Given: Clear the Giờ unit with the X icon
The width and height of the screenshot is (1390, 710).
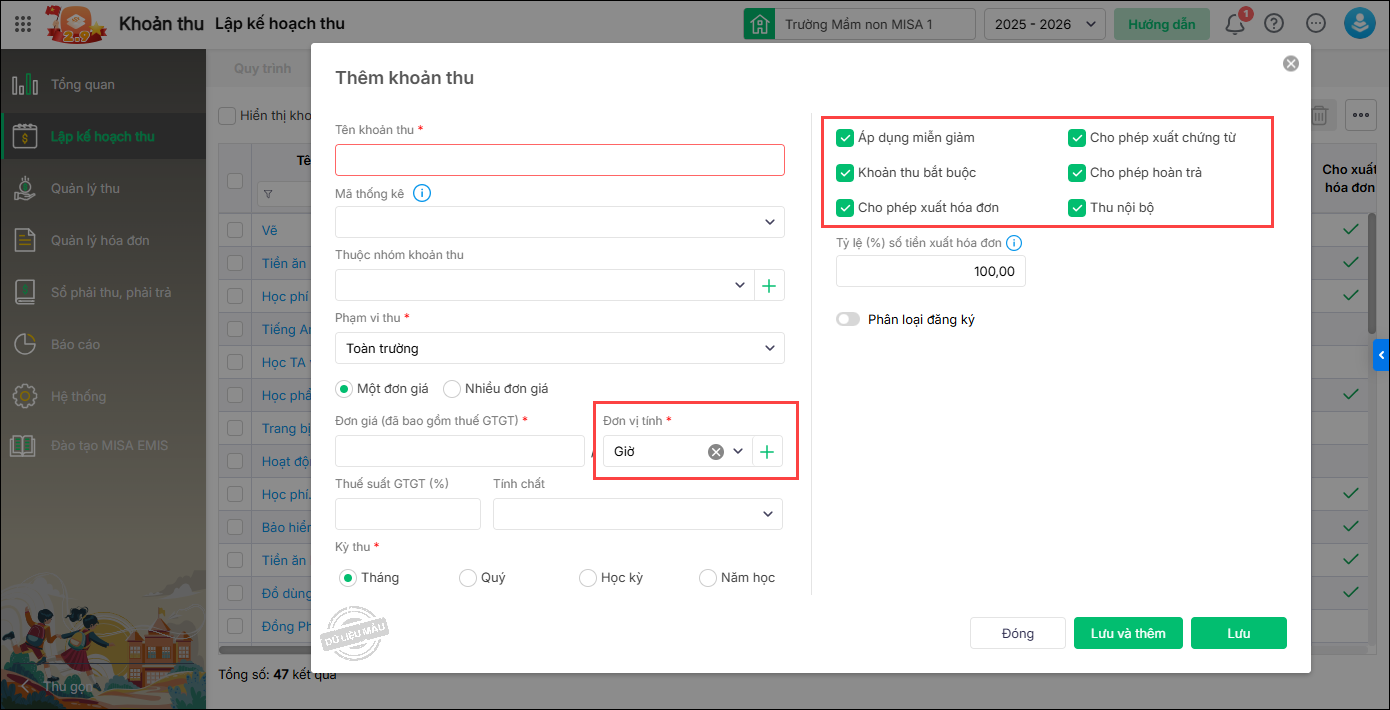Looking at the screenshot, I should (716, 451).
